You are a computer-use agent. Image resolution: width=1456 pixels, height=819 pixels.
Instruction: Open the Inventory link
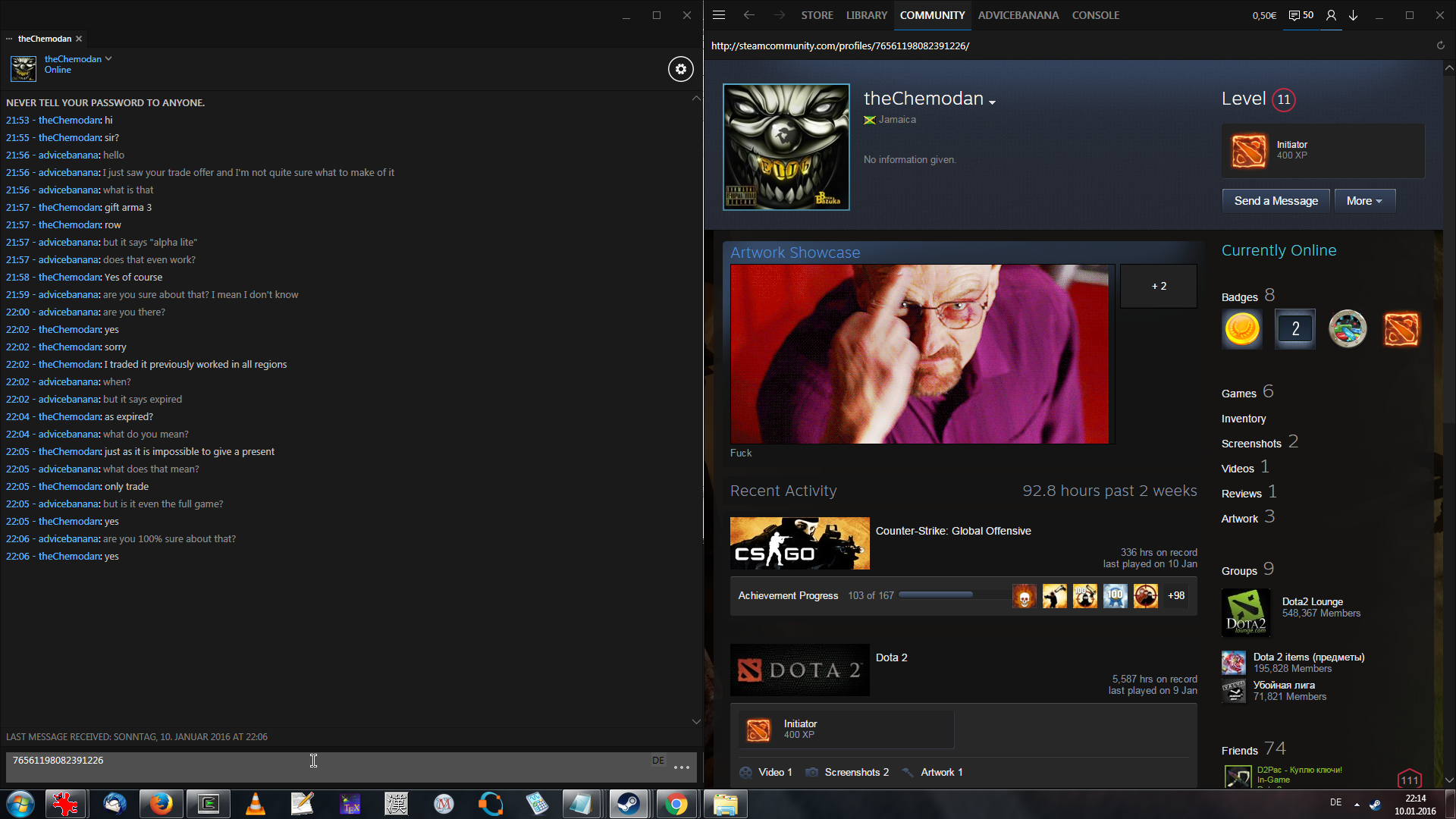[x=1243, y=419]
